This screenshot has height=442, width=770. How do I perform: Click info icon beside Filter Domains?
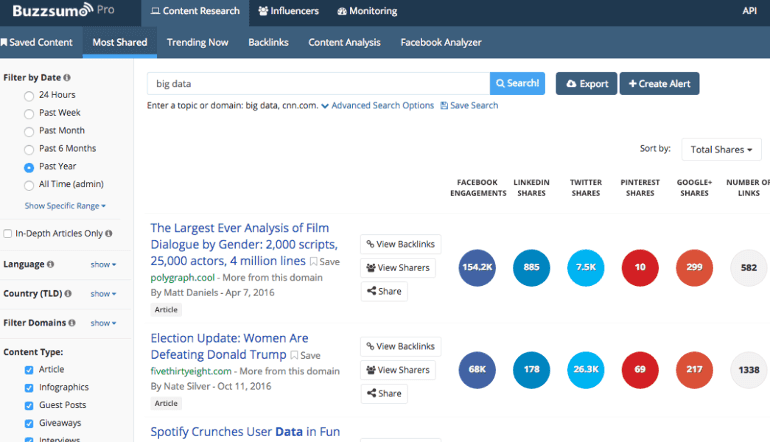coord(72,323)
